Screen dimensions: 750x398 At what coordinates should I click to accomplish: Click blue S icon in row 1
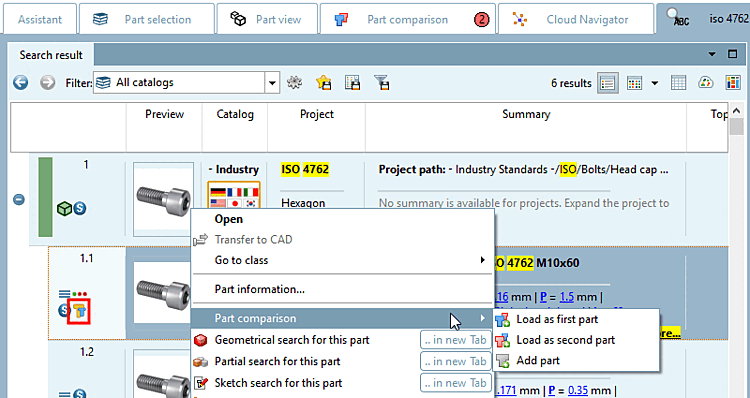tap(80, 208)
